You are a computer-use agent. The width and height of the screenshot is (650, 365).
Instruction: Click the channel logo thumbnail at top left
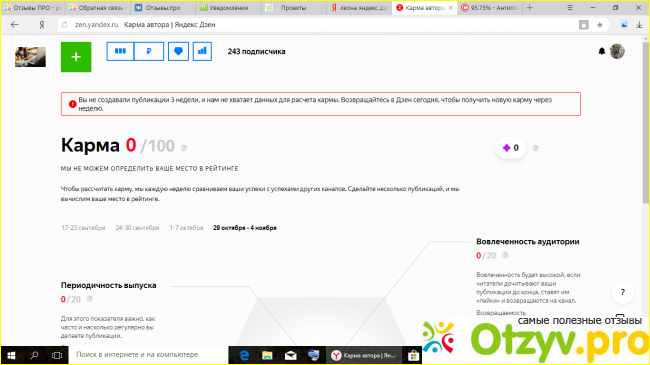click(x=30, y=57)
